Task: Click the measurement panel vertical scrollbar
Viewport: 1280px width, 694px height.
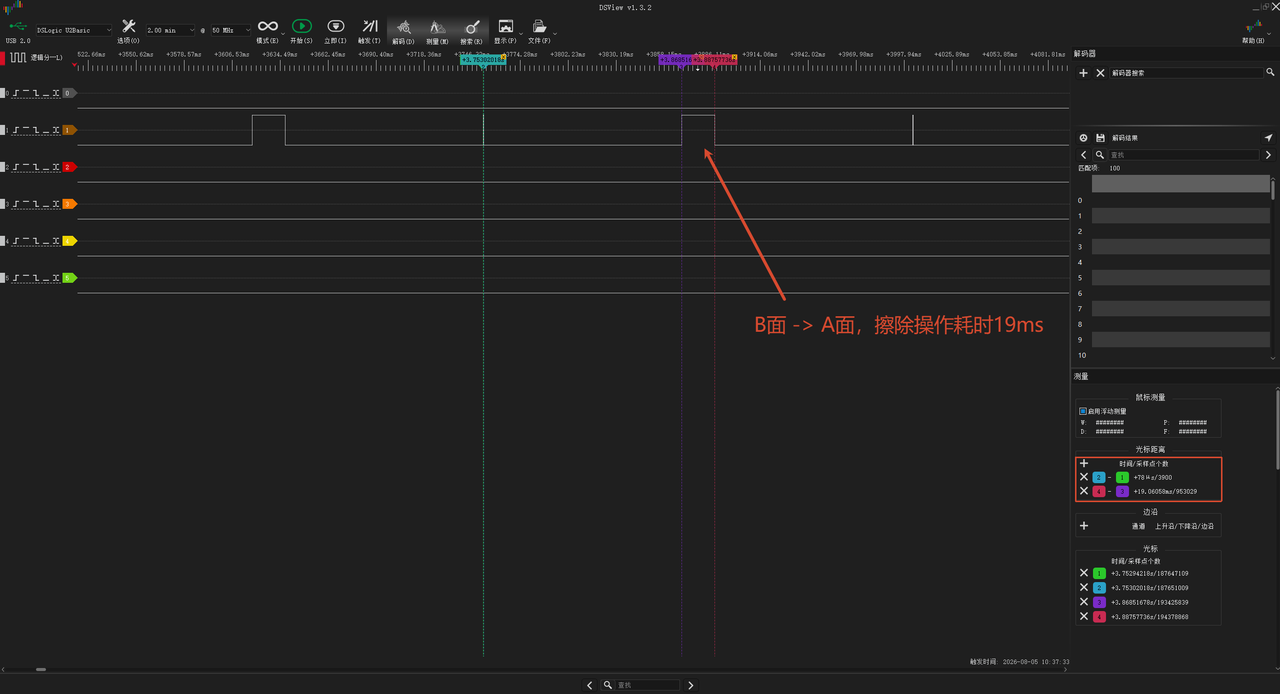Action: point(1277,428)
